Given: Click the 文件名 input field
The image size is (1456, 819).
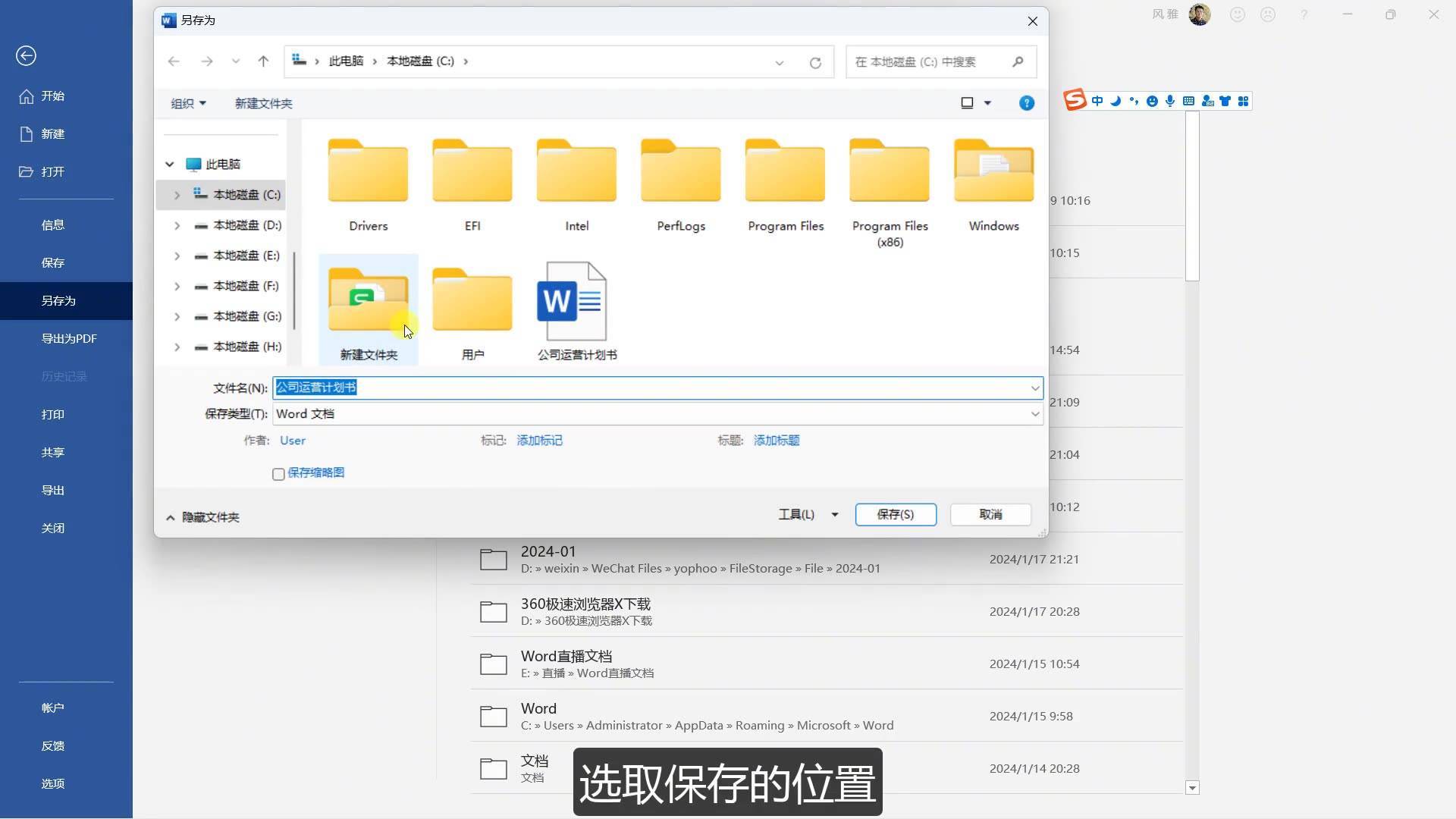Looking at the screenshot, I should tap(652, 388).
